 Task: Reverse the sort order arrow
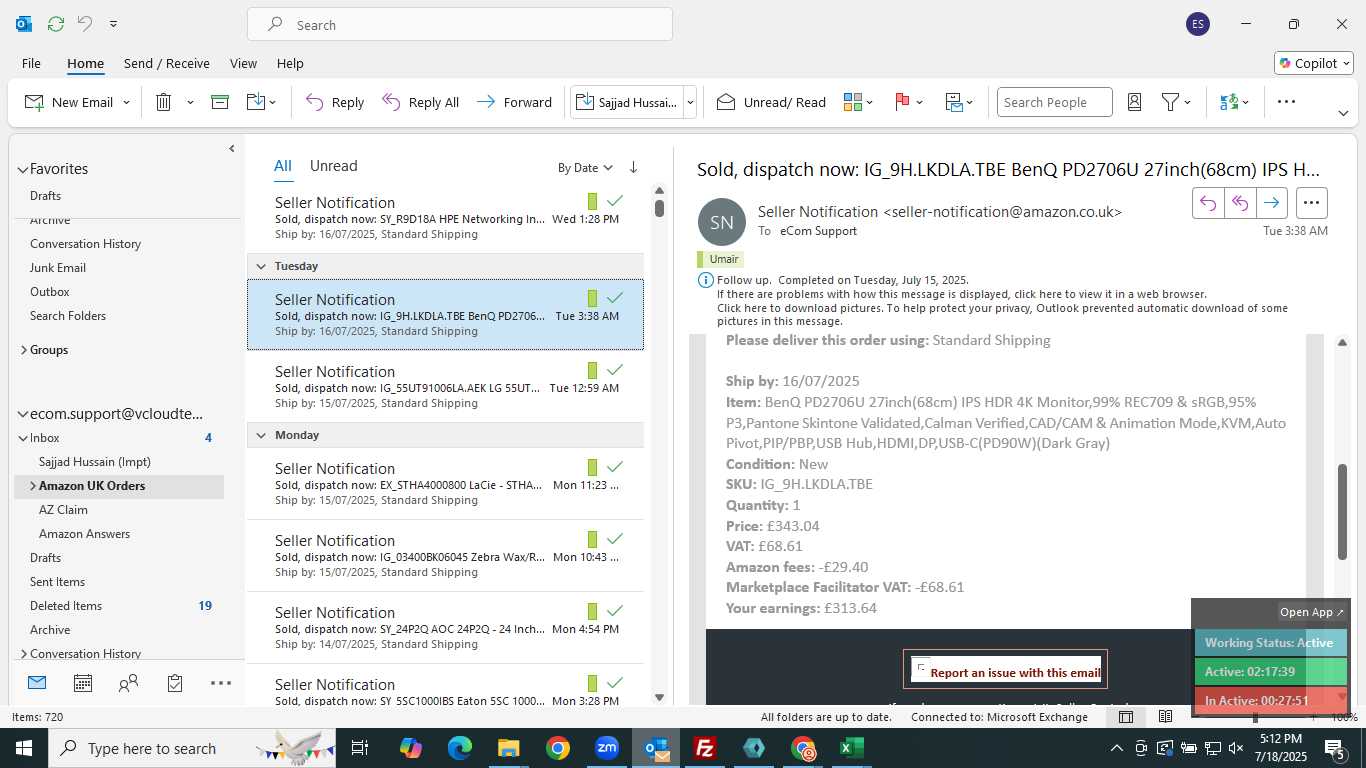tap(633, 167)
